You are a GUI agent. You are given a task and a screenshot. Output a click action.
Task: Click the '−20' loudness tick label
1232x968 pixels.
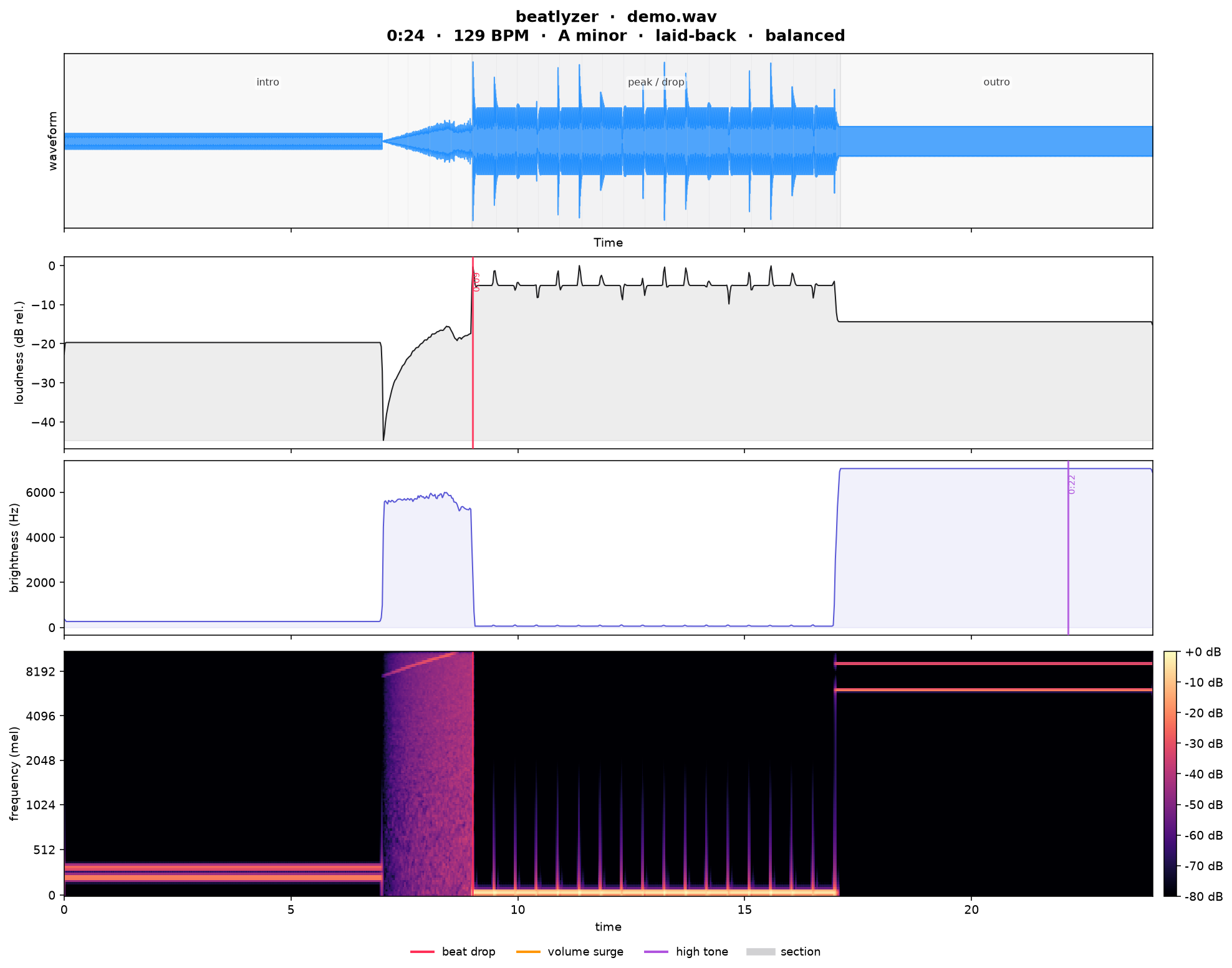(x=44, y=344)
